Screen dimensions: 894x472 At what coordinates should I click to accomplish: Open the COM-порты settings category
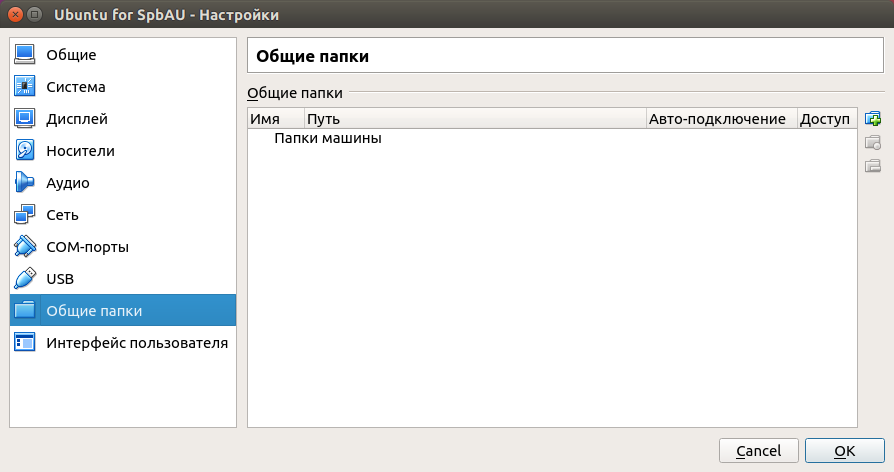pos(87,247)
